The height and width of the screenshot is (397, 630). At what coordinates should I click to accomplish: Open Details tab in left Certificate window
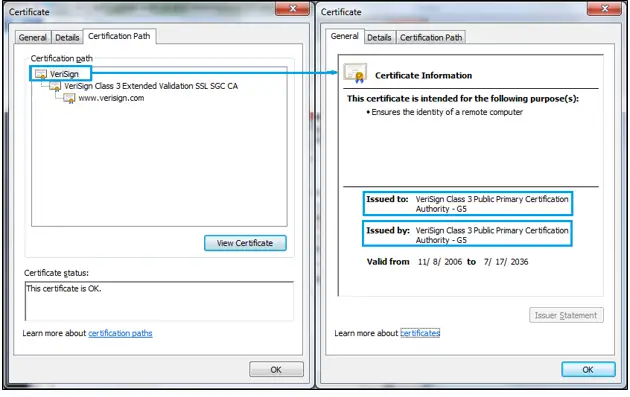(67, 37)
